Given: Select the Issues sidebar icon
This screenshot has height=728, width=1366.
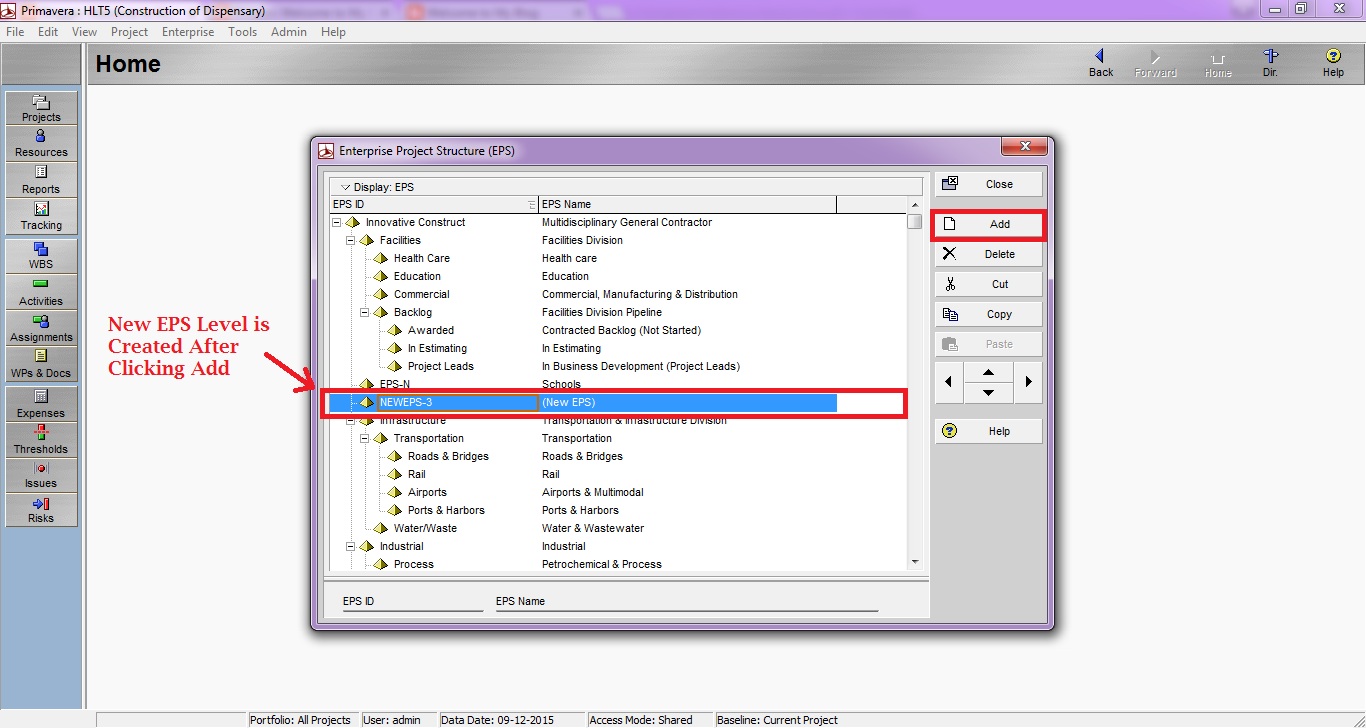Looking at the screenshot, I should pos(41,475).
